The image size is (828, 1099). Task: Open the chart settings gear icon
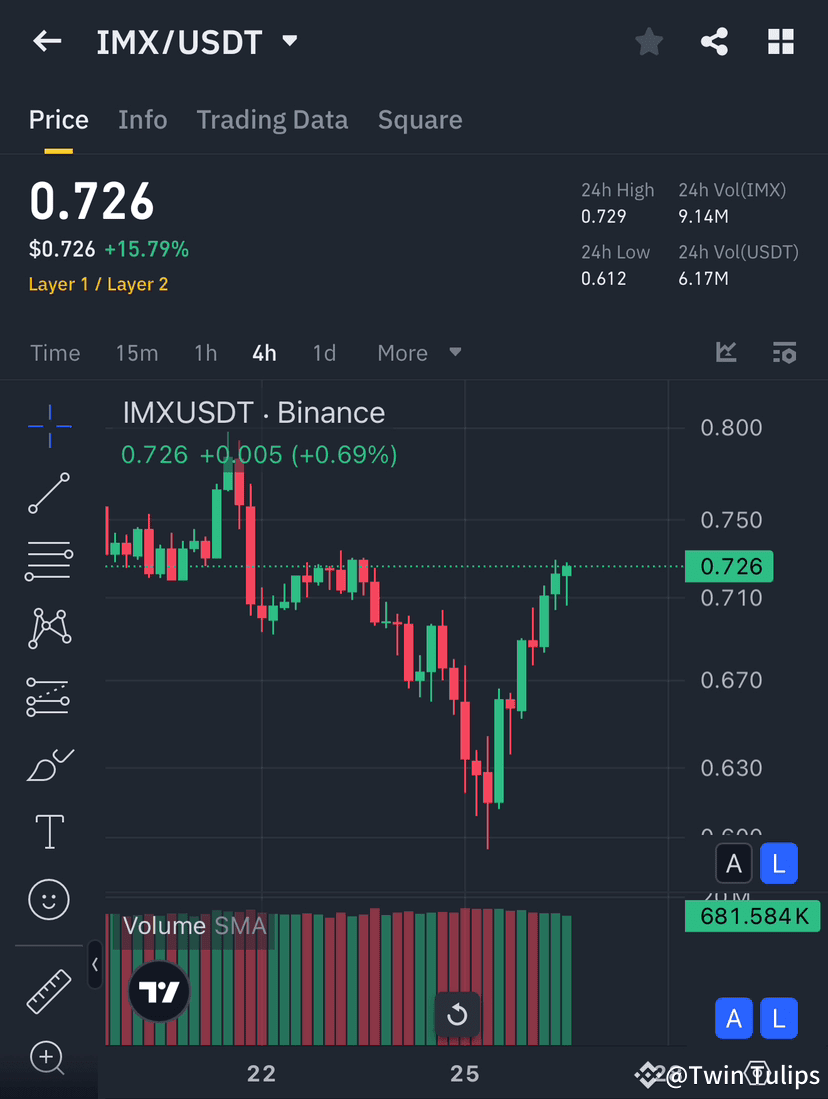tap(785, 352)
